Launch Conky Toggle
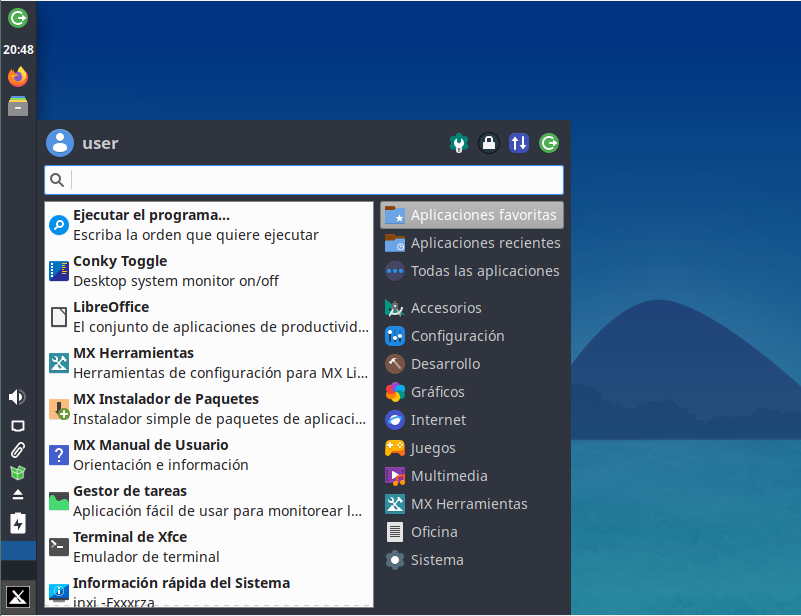 tap(209, 271)
